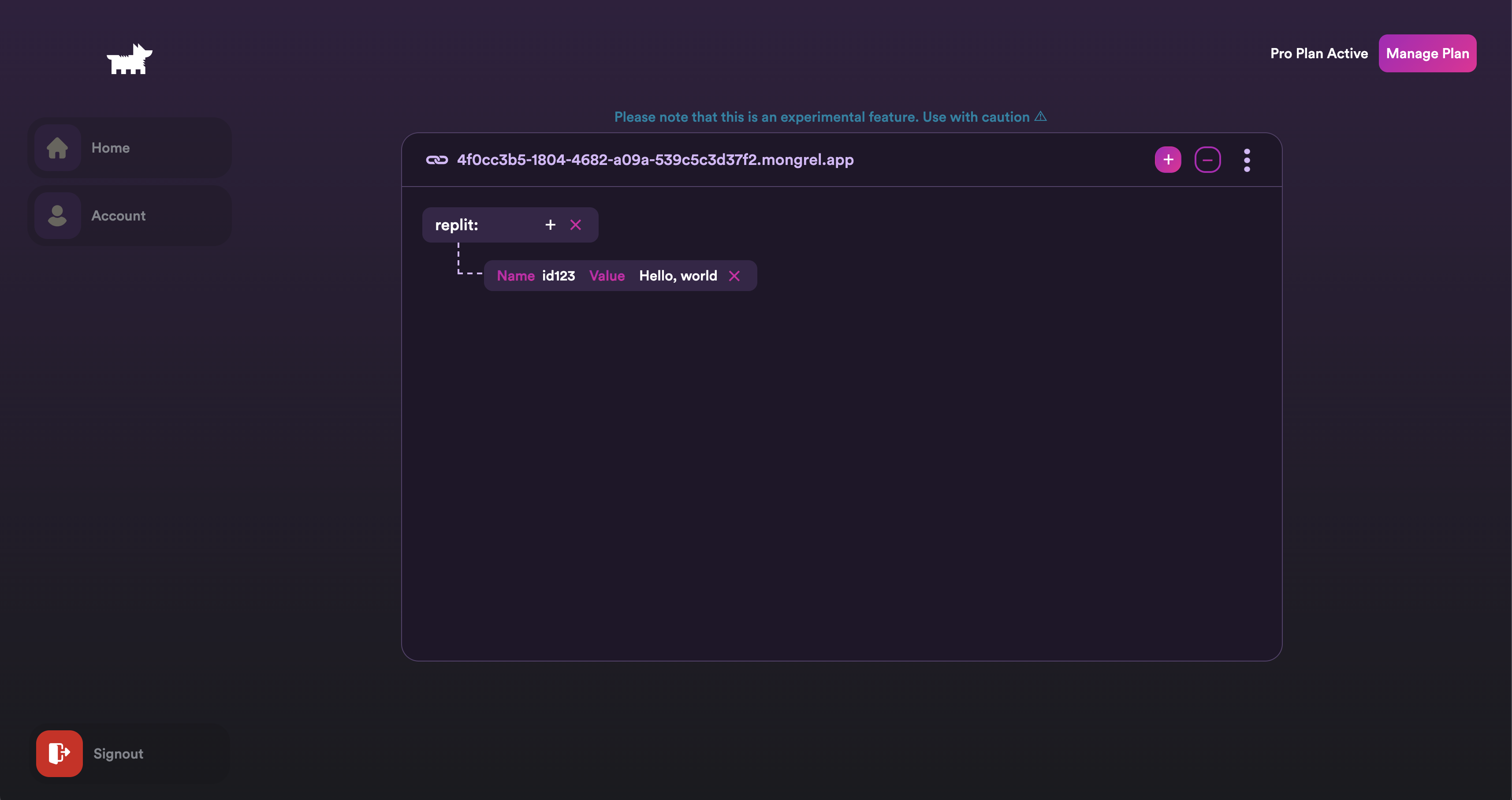Viewport: 1512px width, 800px height.
Task: Remove the replit group with its X
Action: [575, 225]
